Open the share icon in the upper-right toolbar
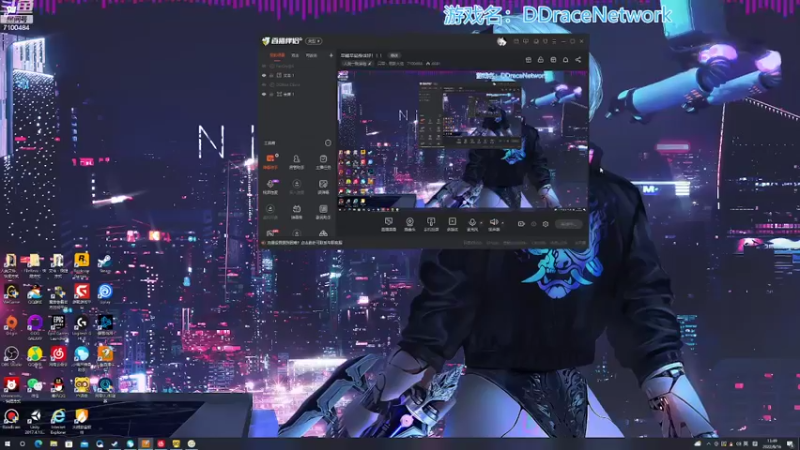The width and height of the screenshot is (800, 450). (578, 60)
